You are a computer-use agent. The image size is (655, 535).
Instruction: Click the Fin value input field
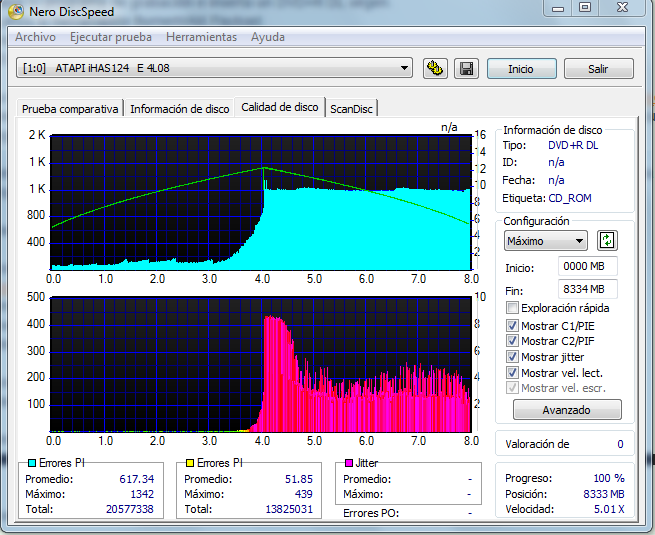[587, 289]
